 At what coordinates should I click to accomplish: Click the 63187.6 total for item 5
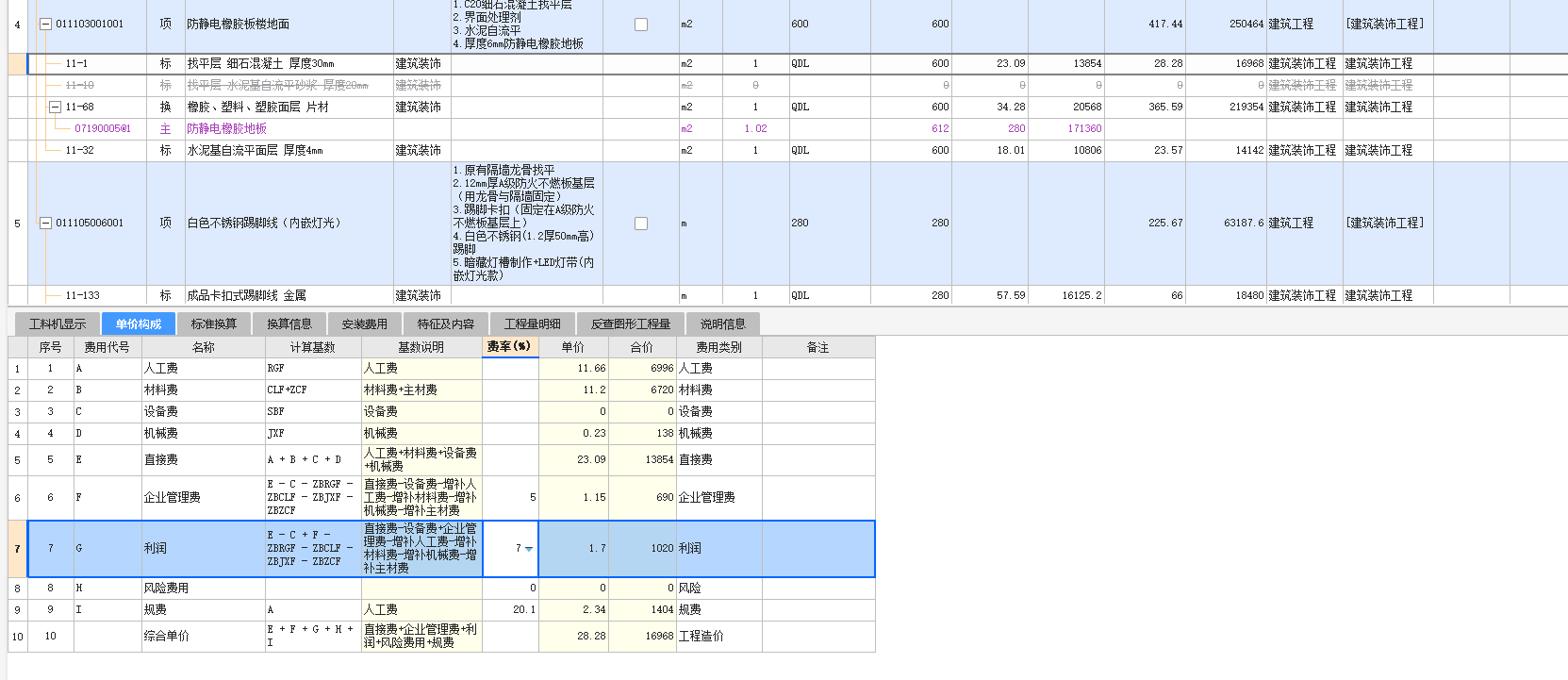[1226, 224]
